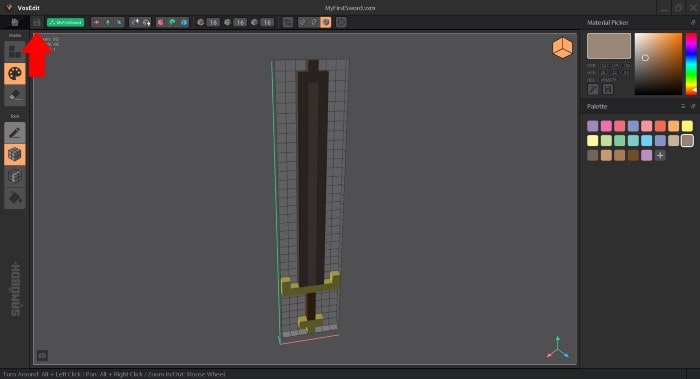Click the green MyFirstSword model button

point(66,22)
